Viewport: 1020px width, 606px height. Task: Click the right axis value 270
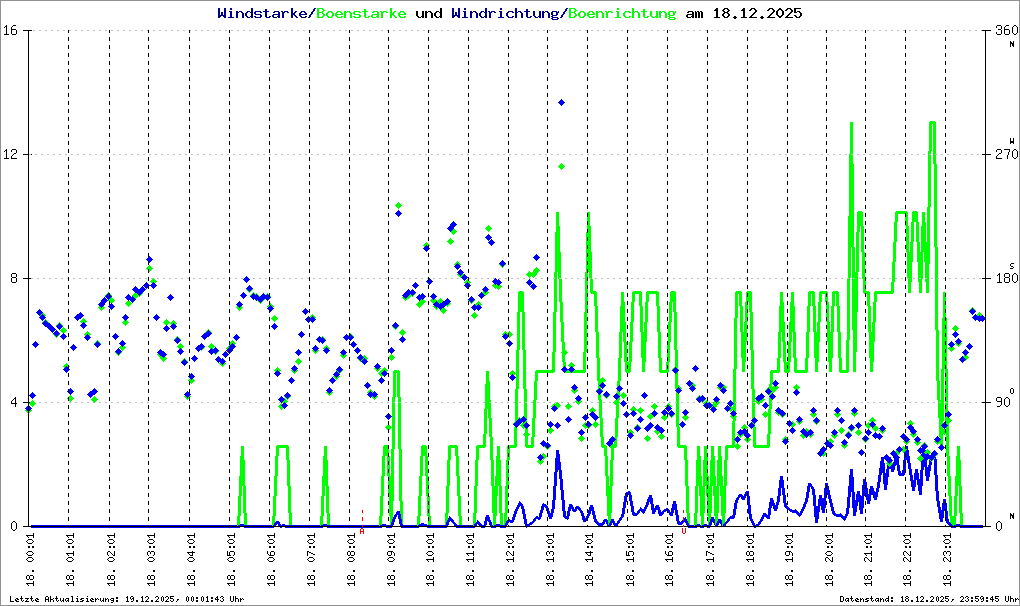pos(1007,155)
